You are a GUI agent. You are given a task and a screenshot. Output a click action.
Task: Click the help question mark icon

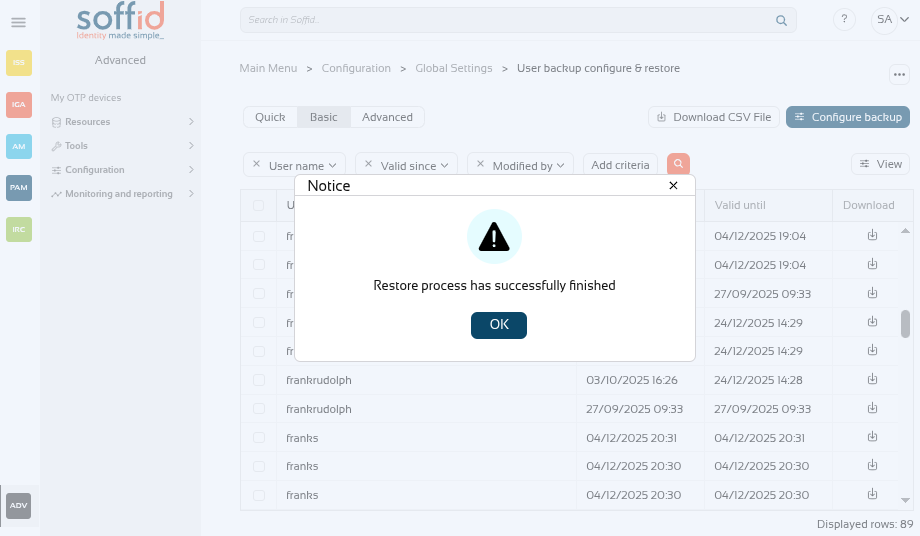844,20
